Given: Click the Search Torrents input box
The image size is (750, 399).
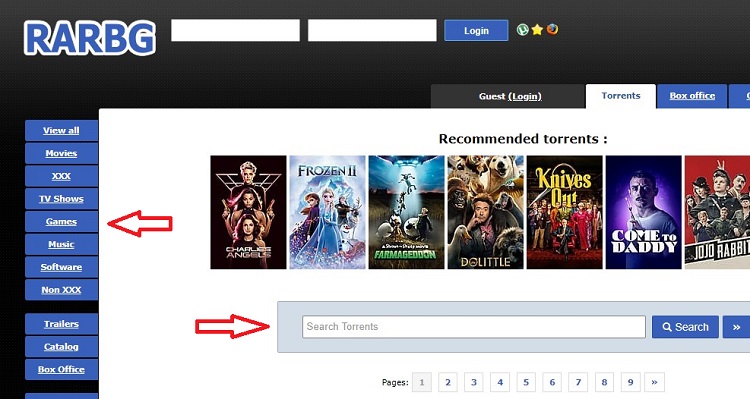Looking at the screenshot, I should point(474,327).
